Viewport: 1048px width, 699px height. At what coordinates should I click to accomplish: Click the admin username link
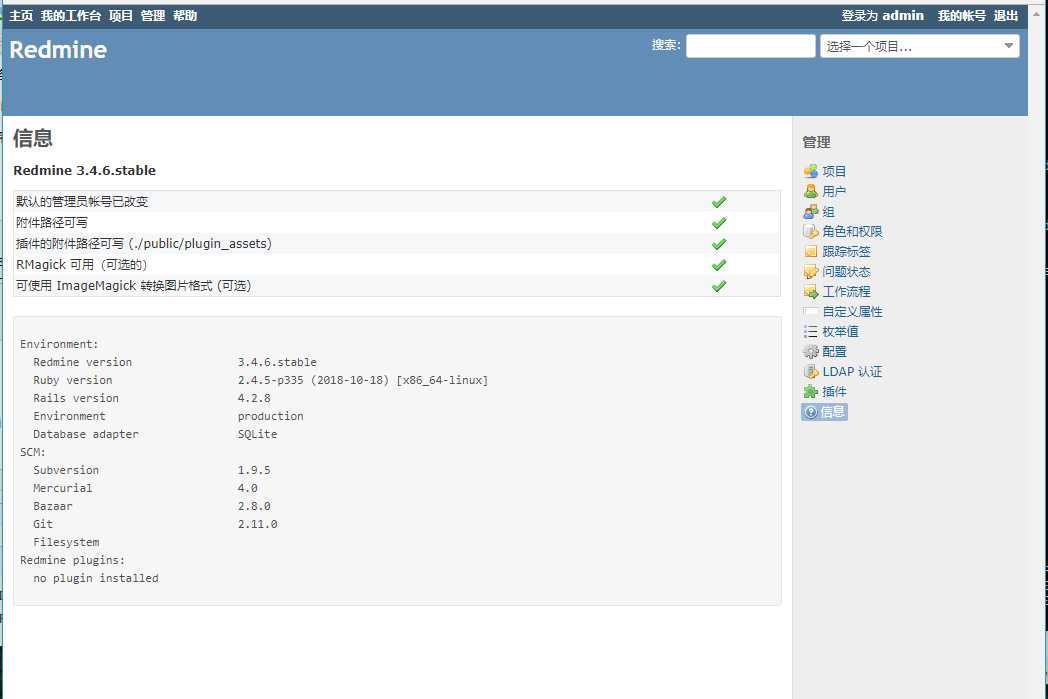point(903,15)
